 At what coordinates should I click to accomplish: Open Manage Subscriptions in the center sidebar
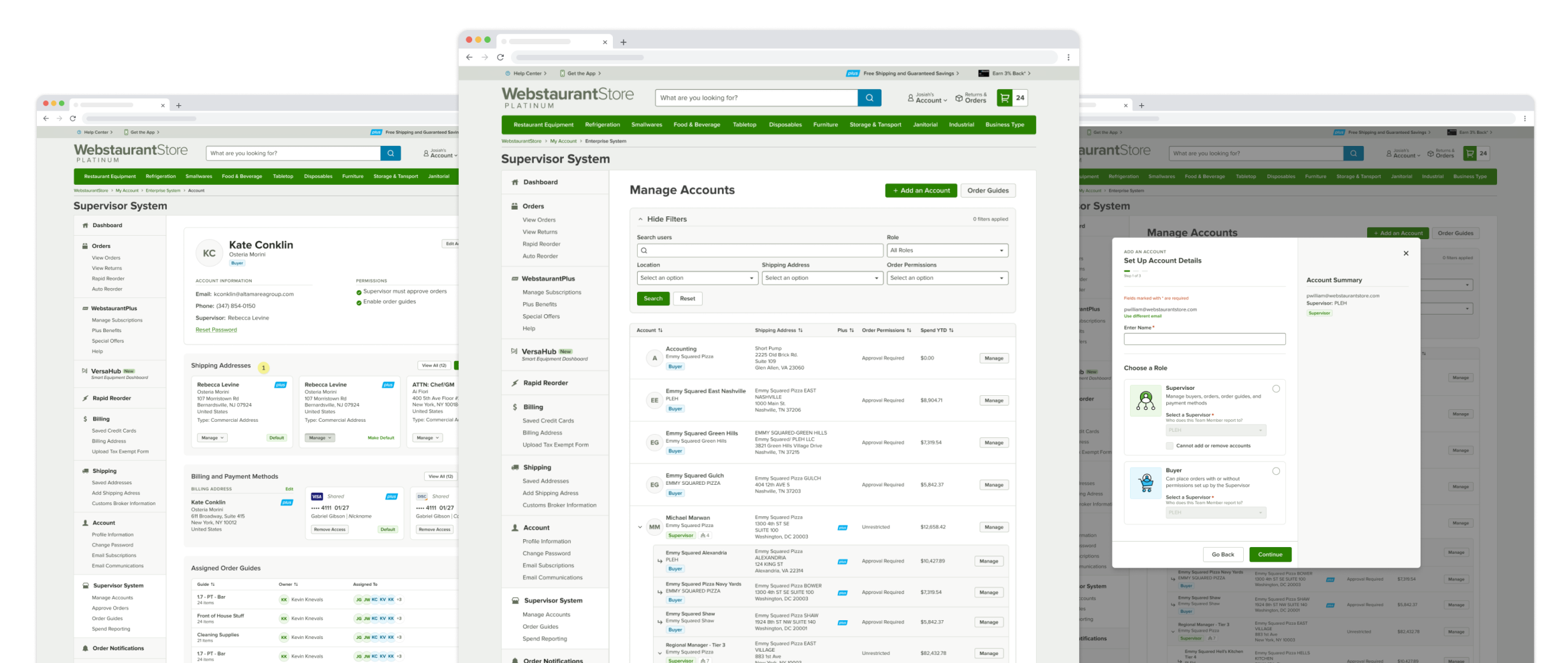[551, 293]
